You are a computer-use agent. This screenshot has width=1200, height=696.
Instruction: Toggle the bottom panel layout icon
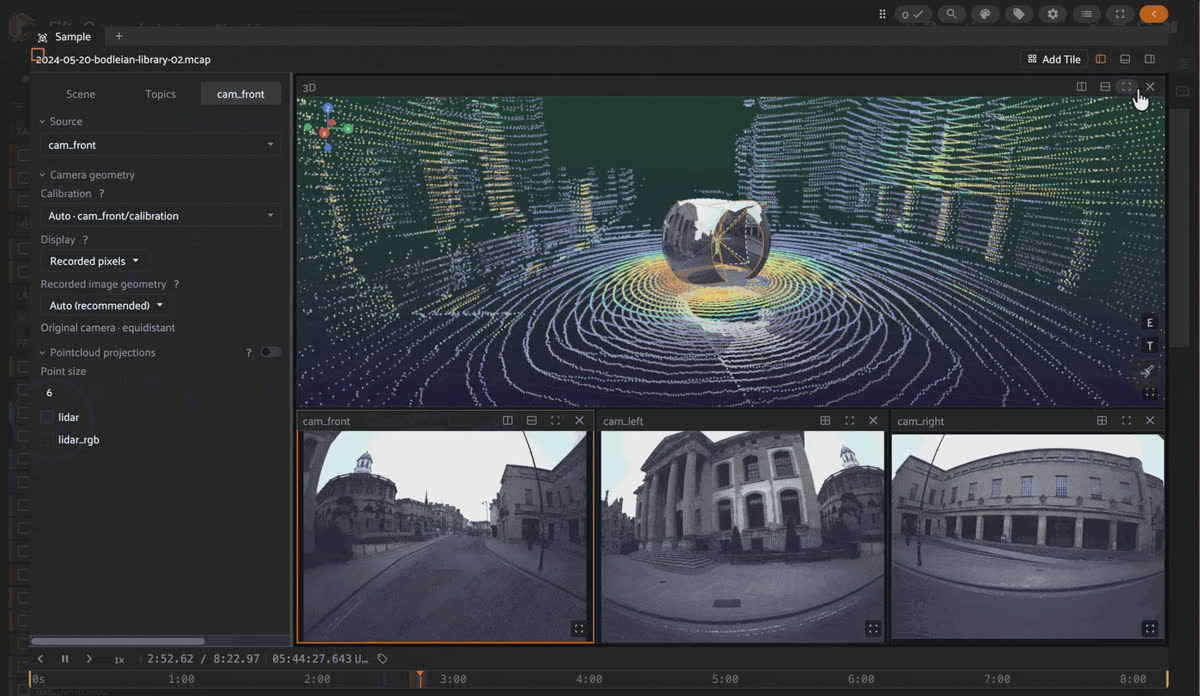tap(1125, 59)
